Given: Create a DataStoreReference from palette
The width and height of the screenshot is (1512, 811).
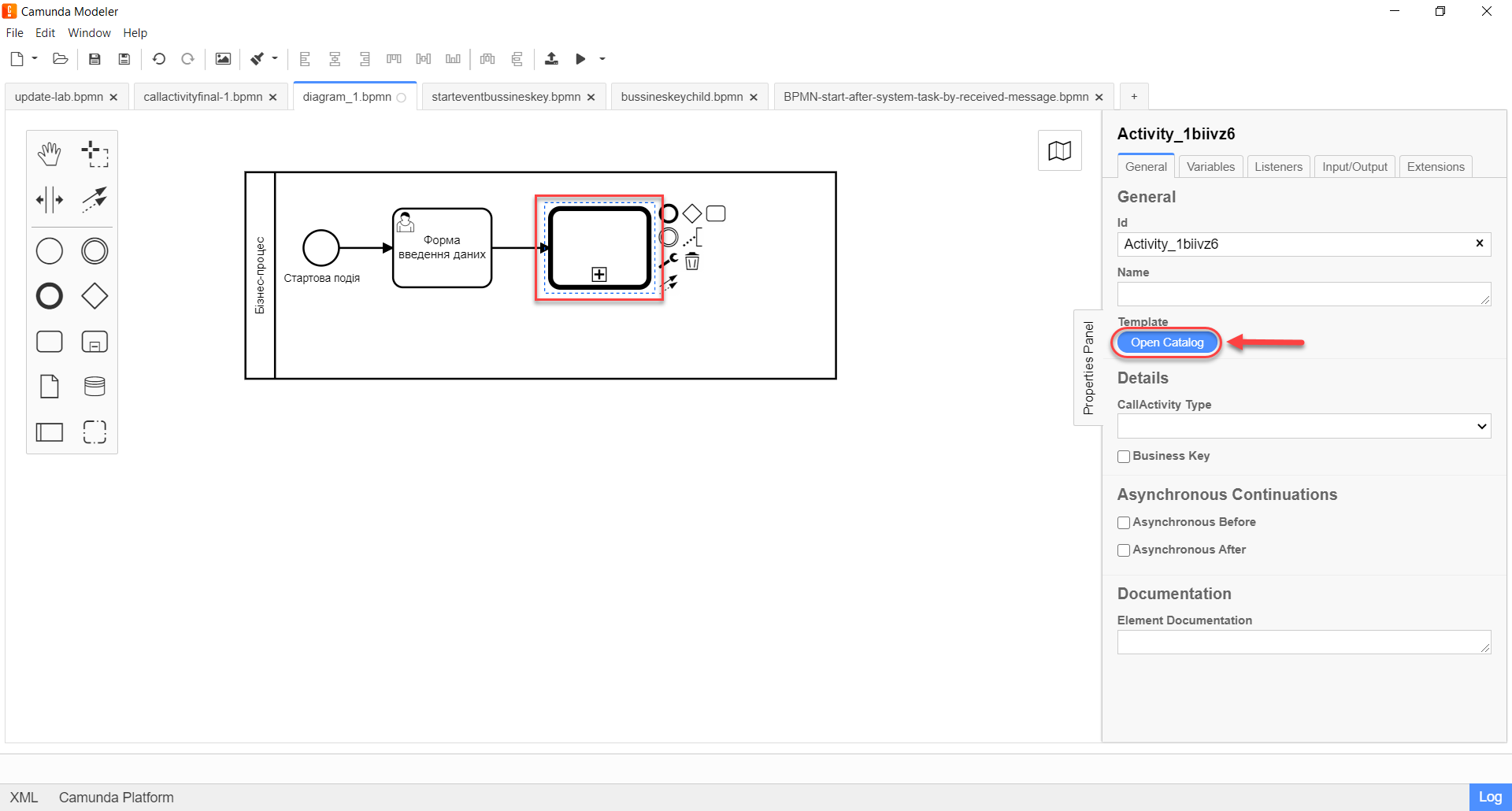Looking at the screenshot, I should (94, 387).
